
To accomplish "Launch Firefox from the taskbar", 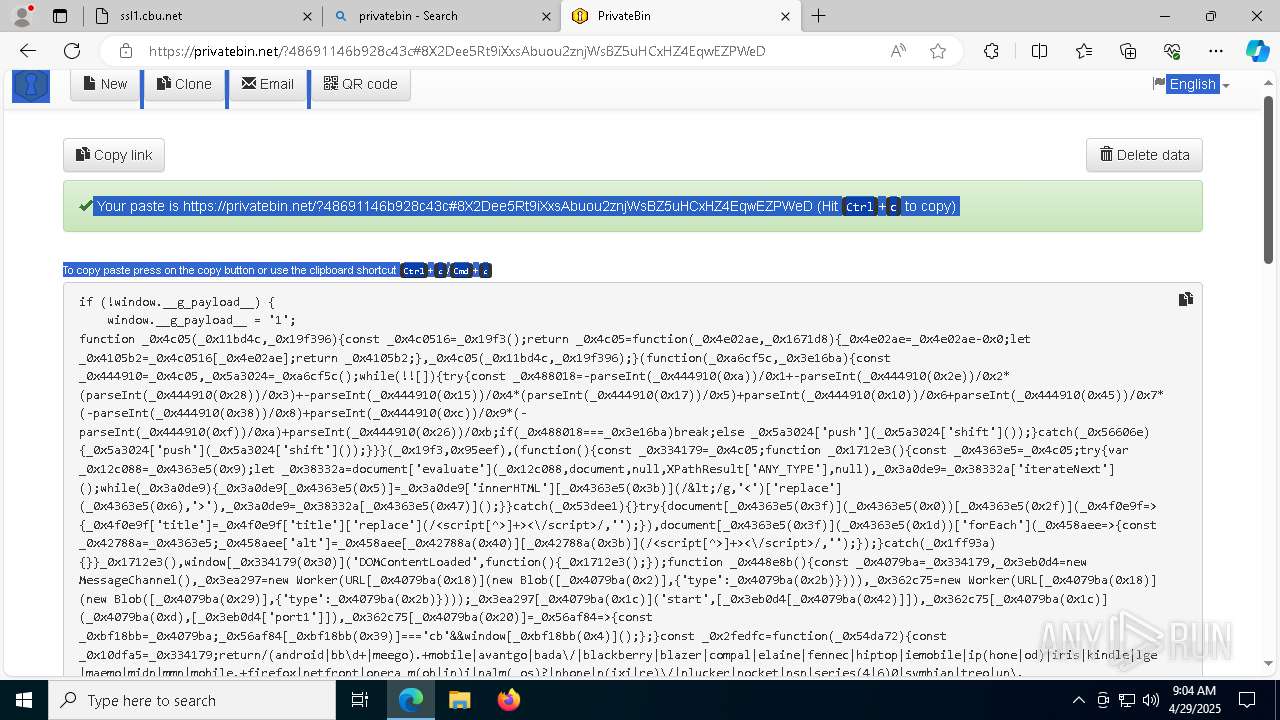I will click(x=508, y=700).
